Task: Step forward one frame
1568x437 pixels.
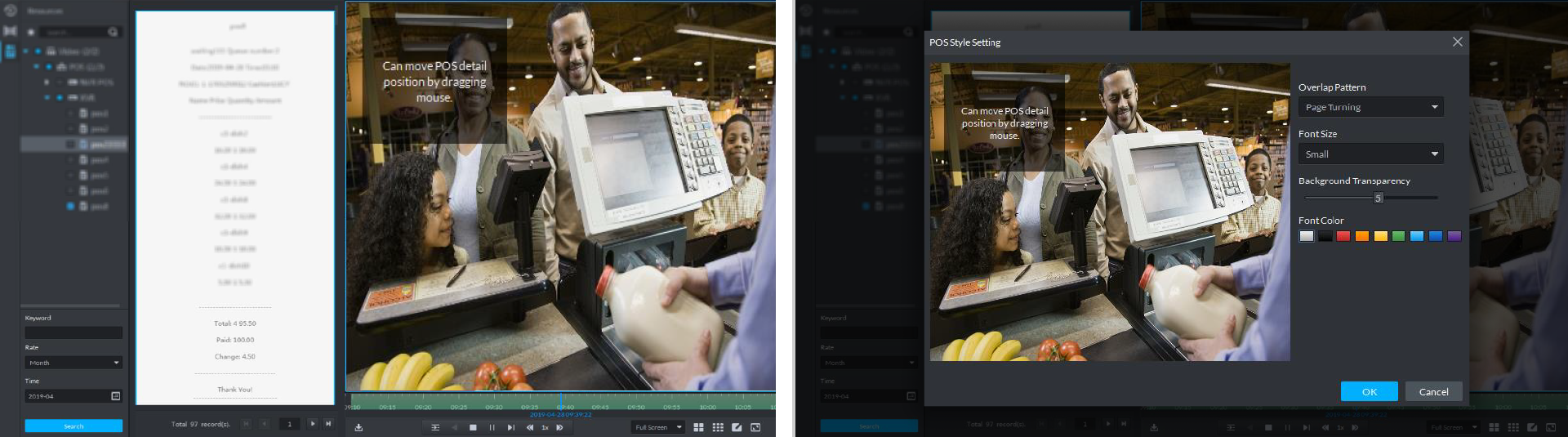Action: (x=510, y=427)
